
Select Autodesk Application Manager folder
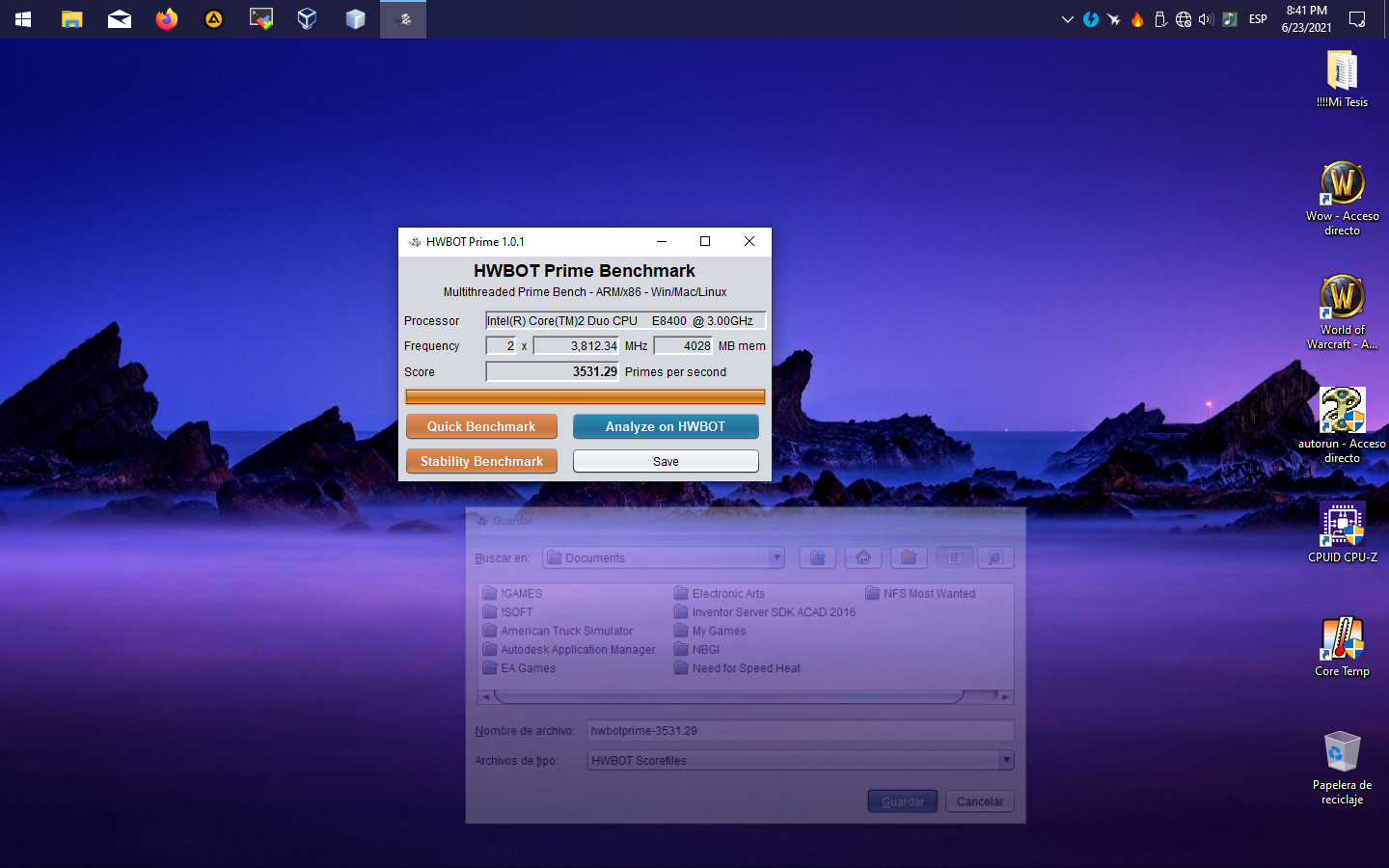(x=569, y=650)
